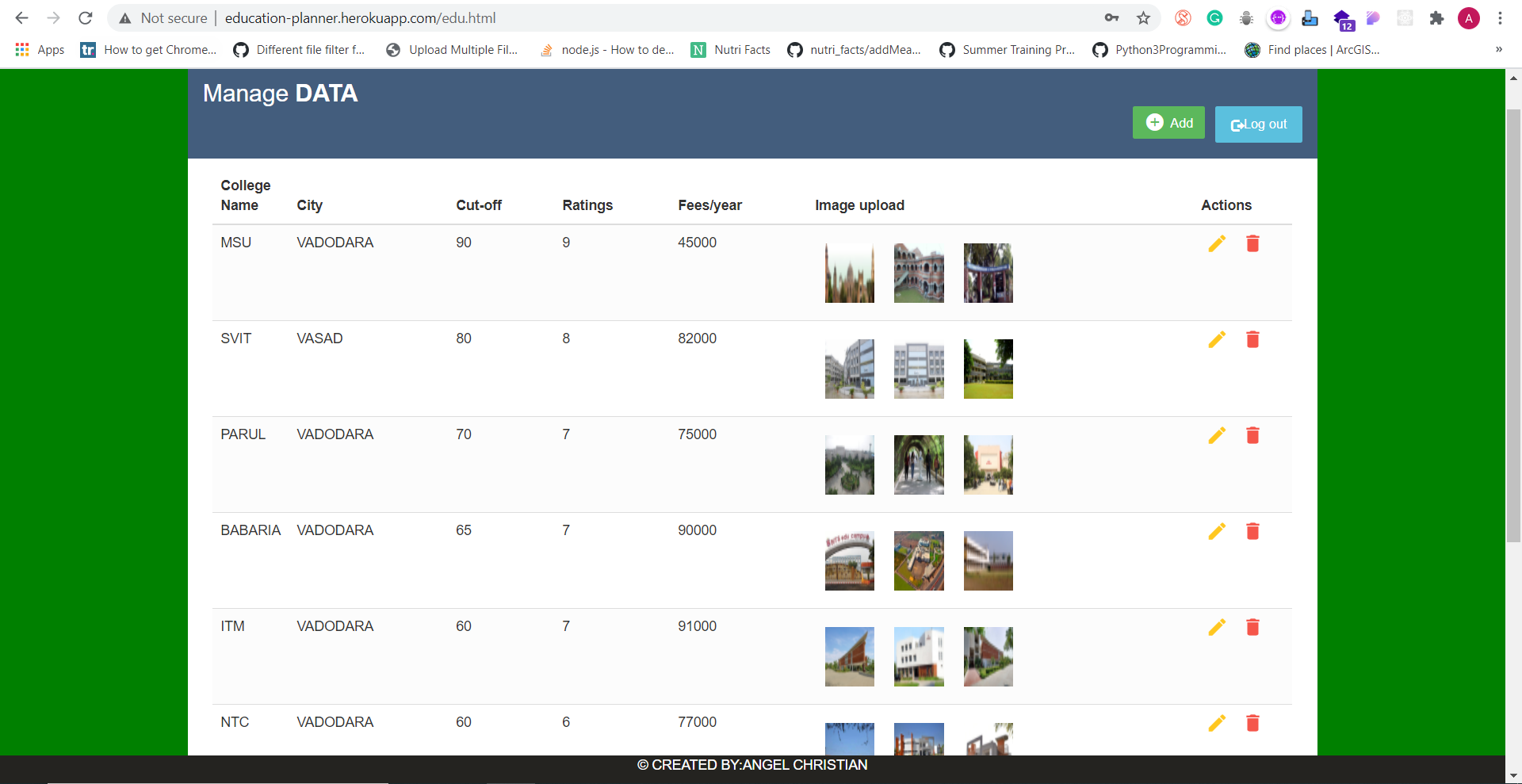Screen dimensions: 1522x784
Task: Click the Log out button
Action: coord(1258,124)
